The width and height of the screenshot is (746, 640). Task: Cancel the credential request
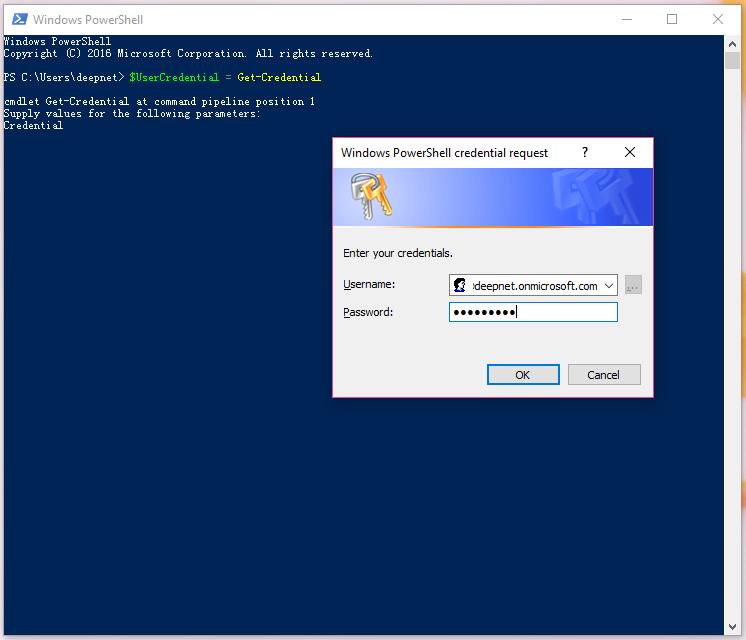coord(604,375)
